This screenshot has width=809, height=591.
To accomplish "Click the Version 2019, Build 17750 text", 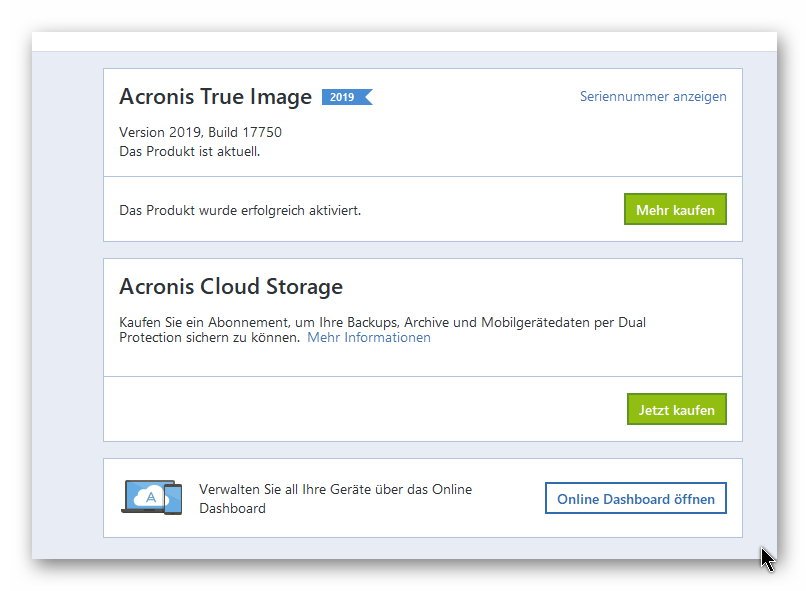I will click(200, 132).
